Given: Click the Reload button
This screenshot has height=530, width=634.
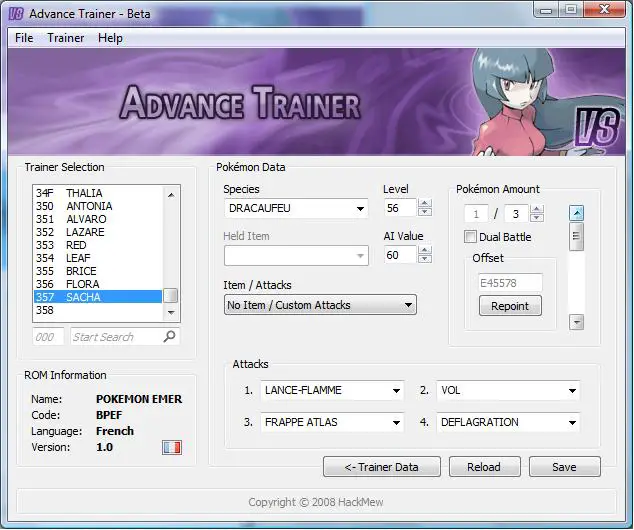Looking at the screenshot, I should (484, 467).
